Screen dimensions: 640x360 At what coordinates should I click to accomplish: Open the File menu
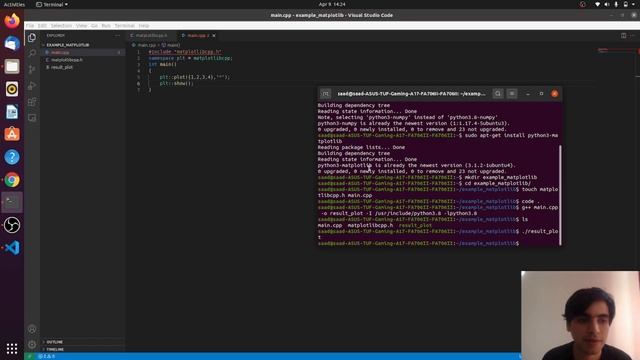31,26
